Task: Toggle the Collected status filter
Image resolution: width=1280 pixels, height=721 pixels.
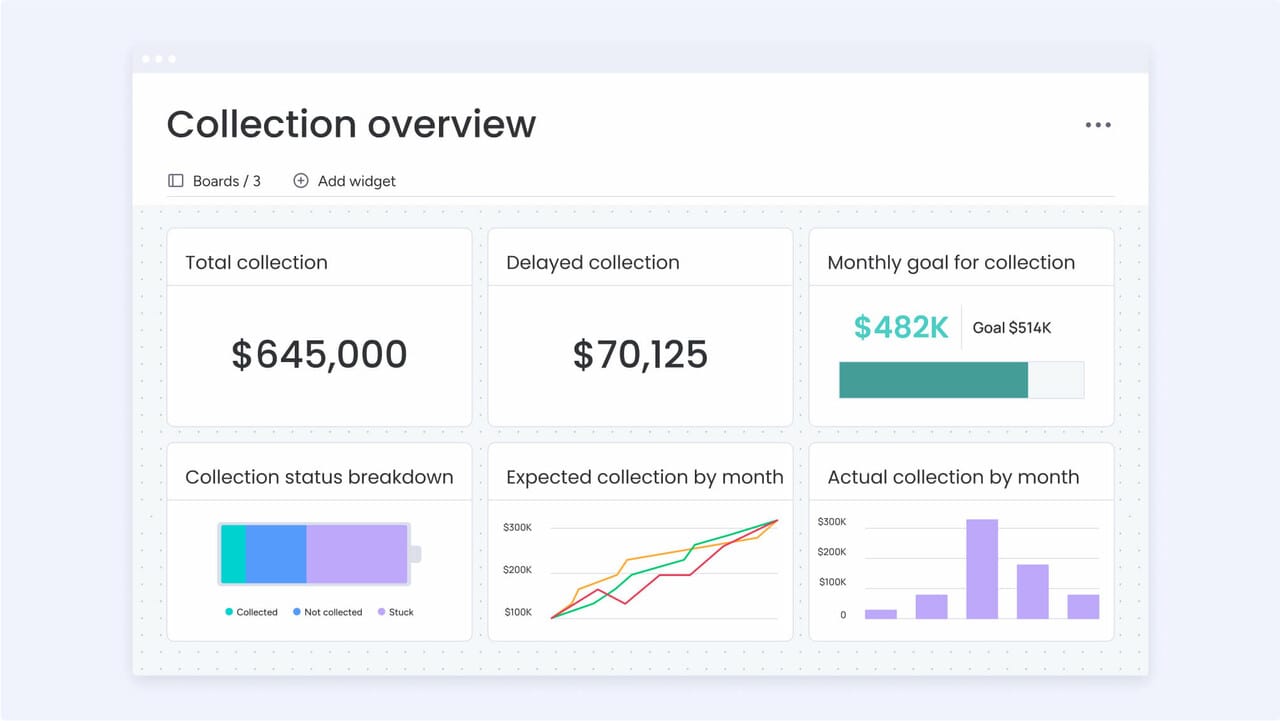Action: pyautogui.click(x=251, y=611)
